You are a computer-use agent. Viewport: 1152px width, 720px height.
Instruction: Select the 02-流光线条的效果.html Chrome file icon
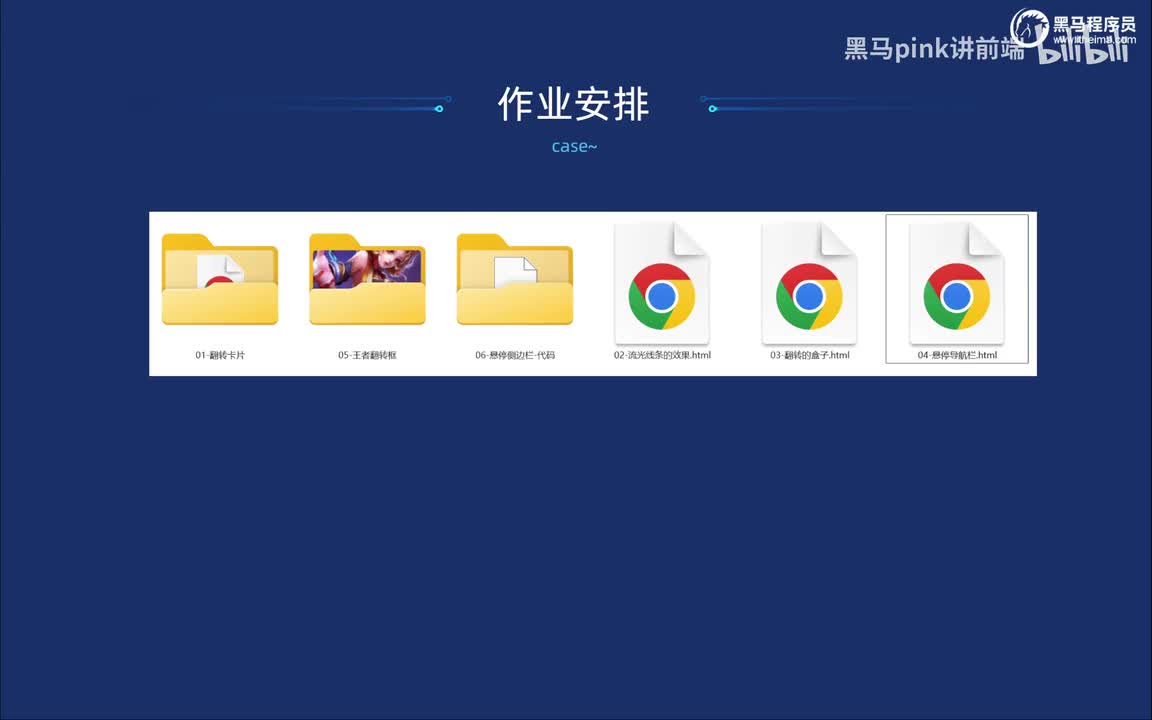662,284
